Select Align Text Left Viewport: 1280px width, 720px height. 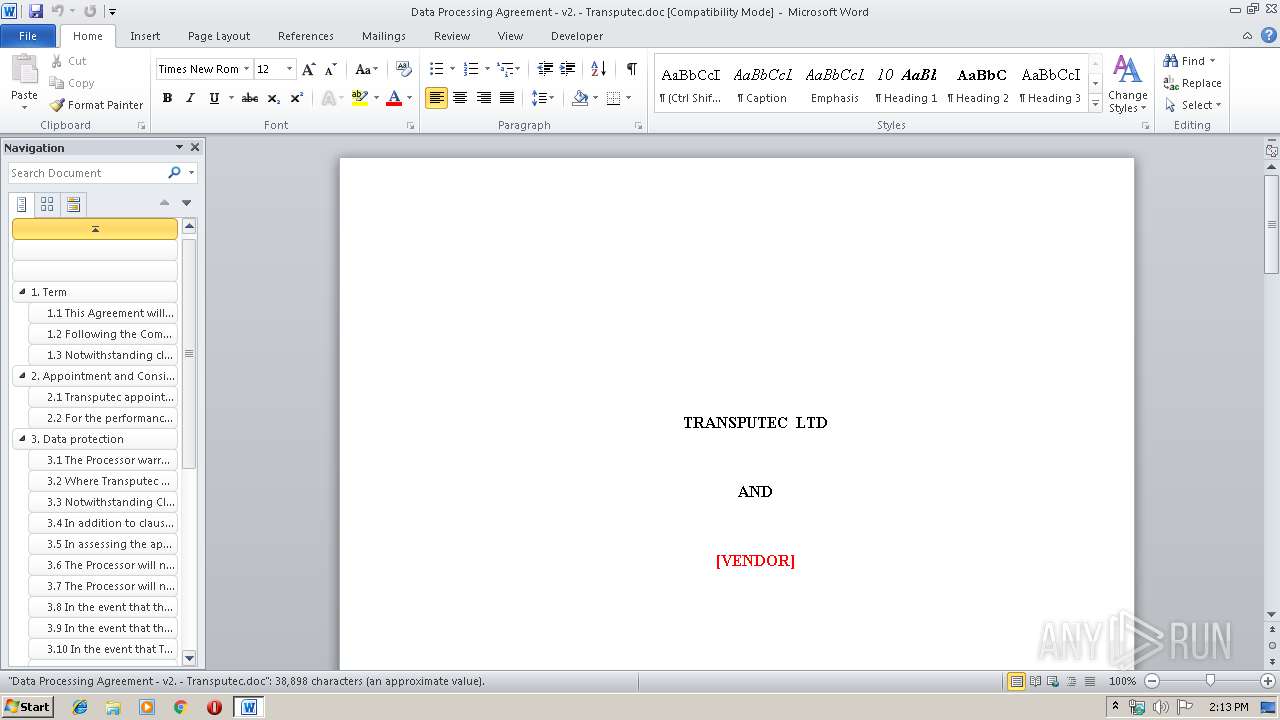point(436,98)
